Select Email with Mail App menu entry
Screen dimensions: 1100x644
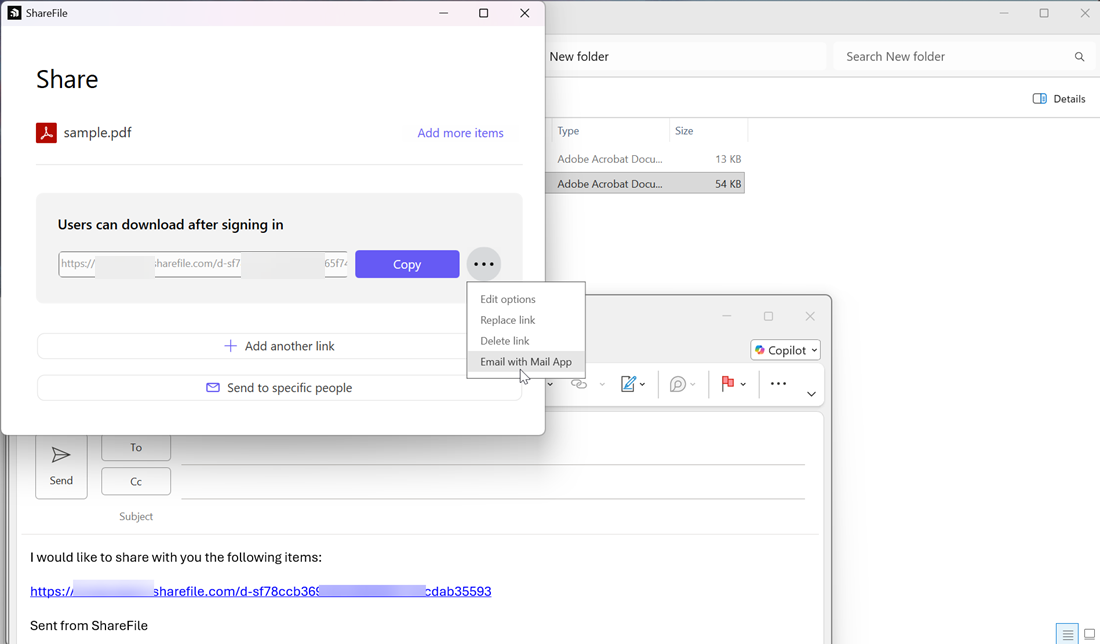526,362
